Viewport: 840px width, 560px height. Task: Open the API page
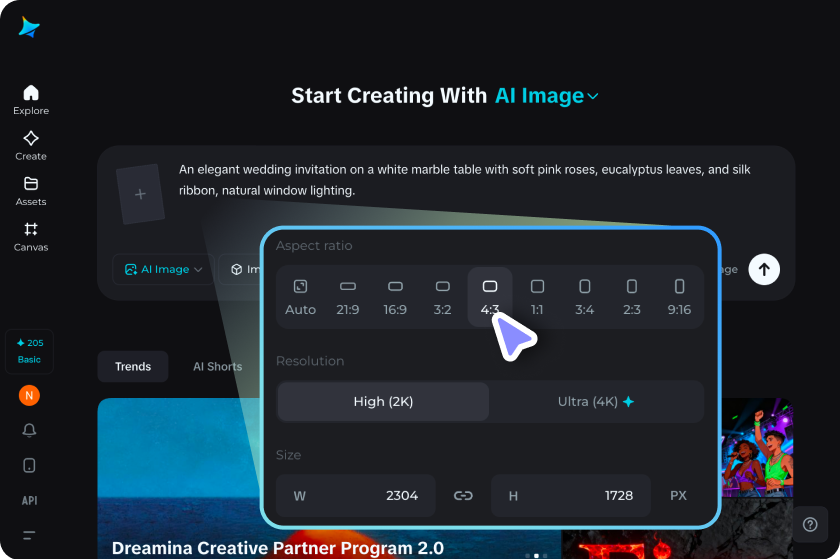(29, 501)
